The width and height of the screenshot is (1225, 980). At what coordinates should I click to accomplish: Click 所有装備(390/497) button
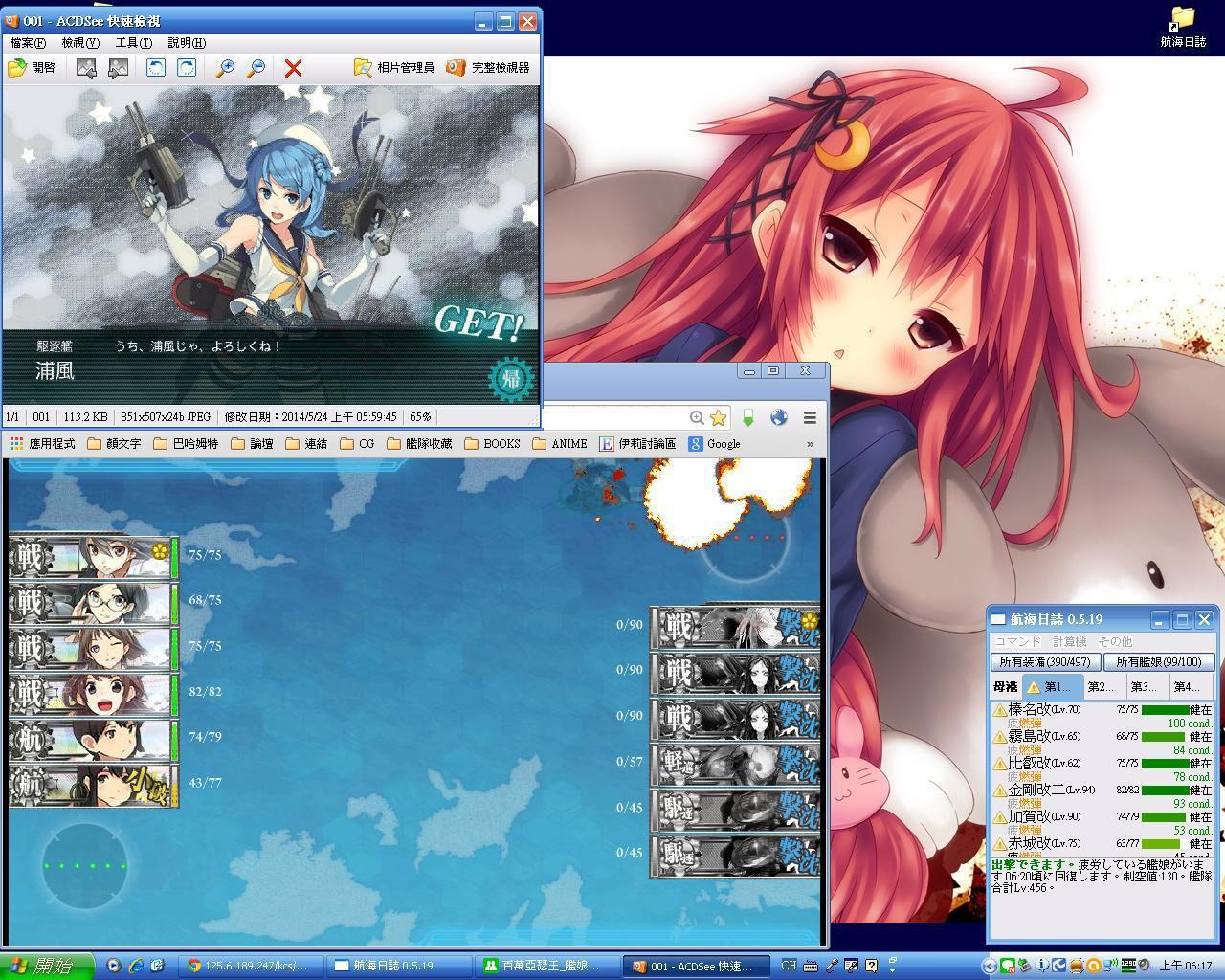tap(1045, 661)
